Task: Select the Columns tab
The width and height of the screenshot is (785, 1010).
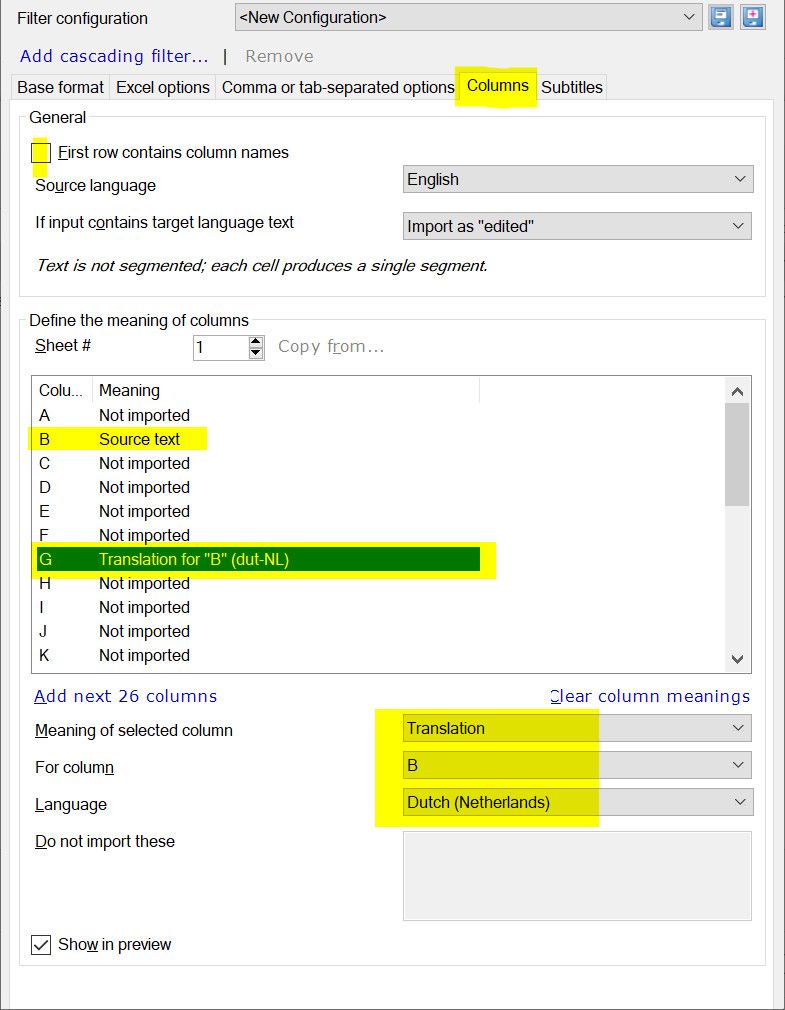Action: click(x=497, y=86)
